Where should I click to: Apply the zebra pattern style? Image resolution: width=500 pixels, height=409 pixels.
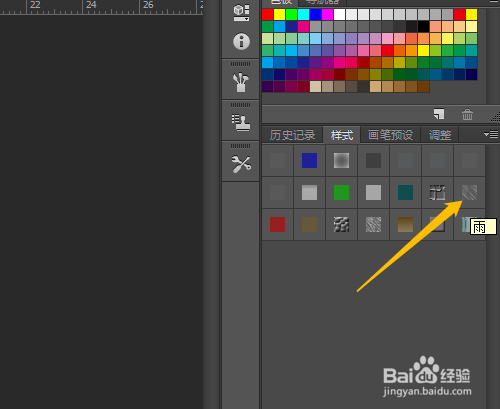(341, 224)
